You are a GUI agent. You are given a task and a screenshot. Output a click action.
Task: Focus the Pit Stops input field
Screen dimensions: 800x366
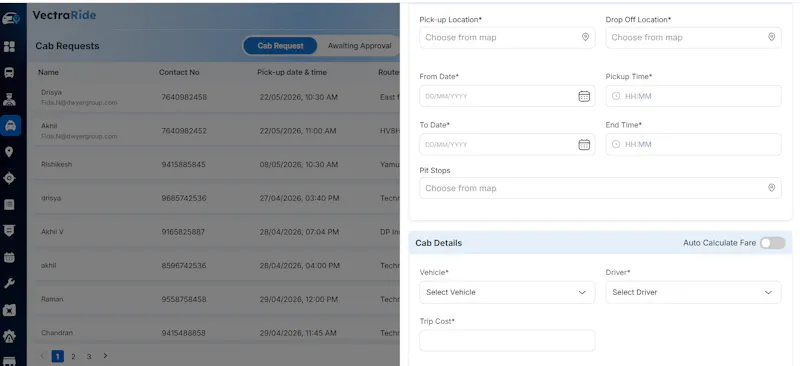point(600,188)
